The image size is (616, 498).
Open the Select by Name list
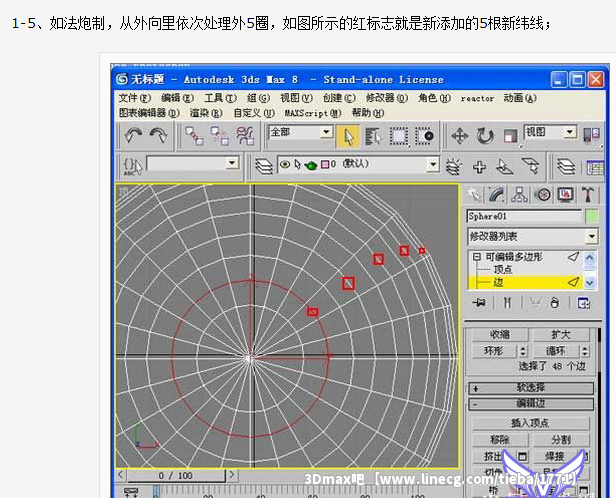(x=373, y=136)
